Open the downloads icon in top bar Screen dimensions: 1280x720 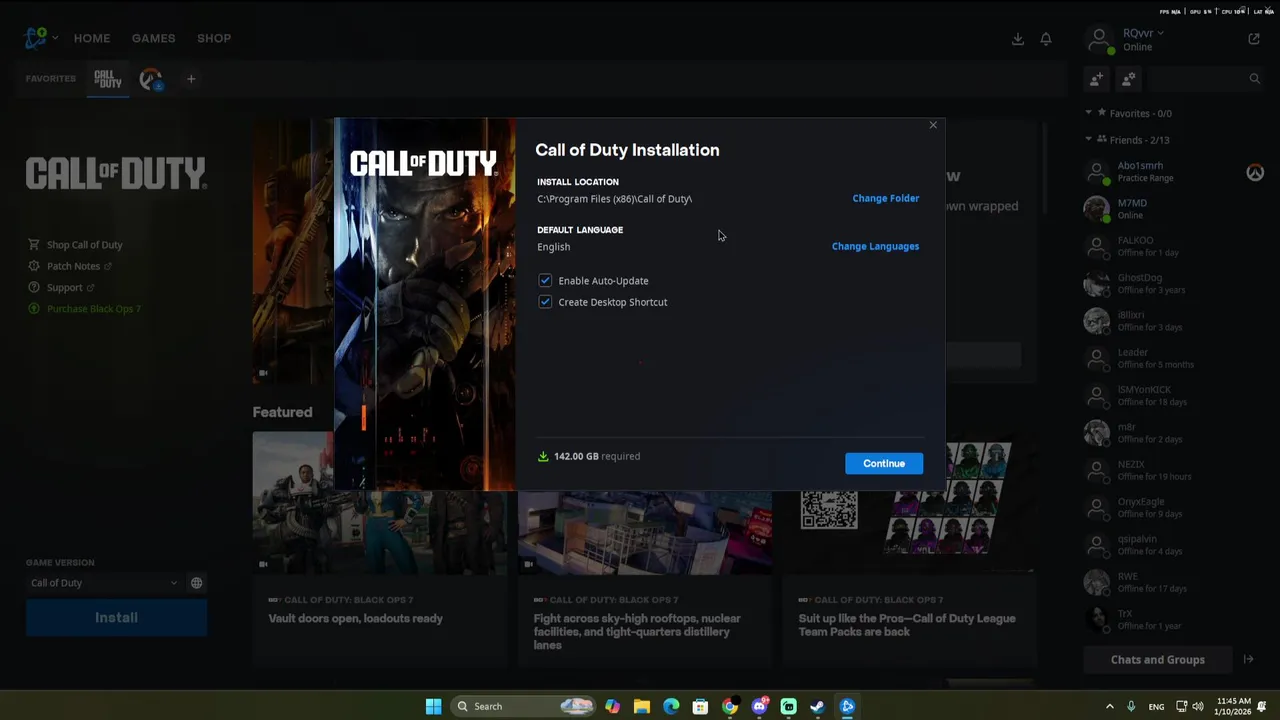[1017, 39]
